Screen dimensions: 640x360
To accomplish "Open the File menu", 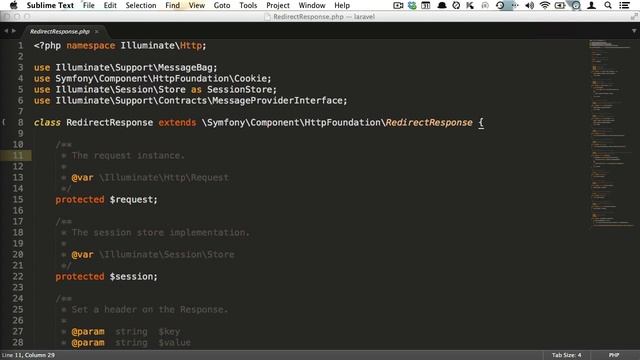I will click(89, 5).
